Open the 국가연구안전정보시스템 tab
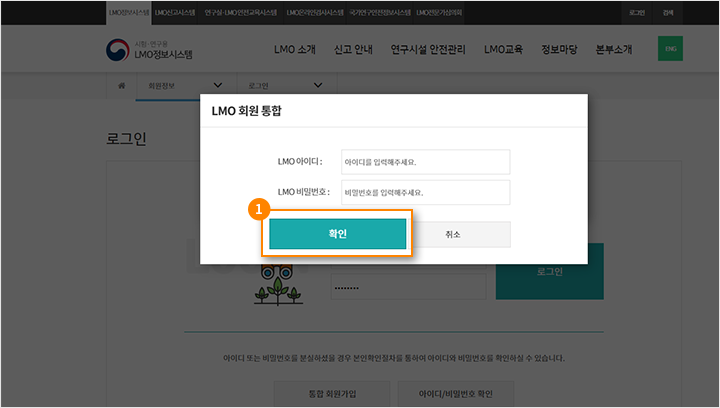Screen dimensions: 720x408 pos(380,12)
